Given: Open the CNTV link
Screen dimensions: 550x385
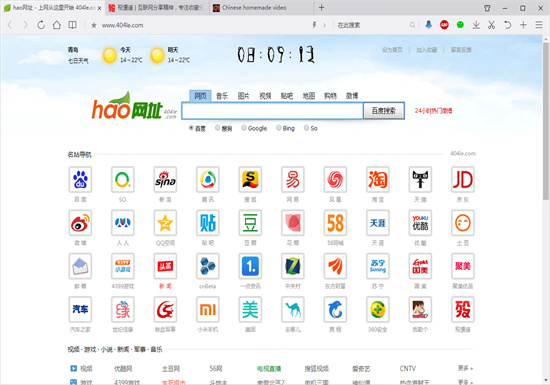Looking at the screenshot, I should coord(408,369).
